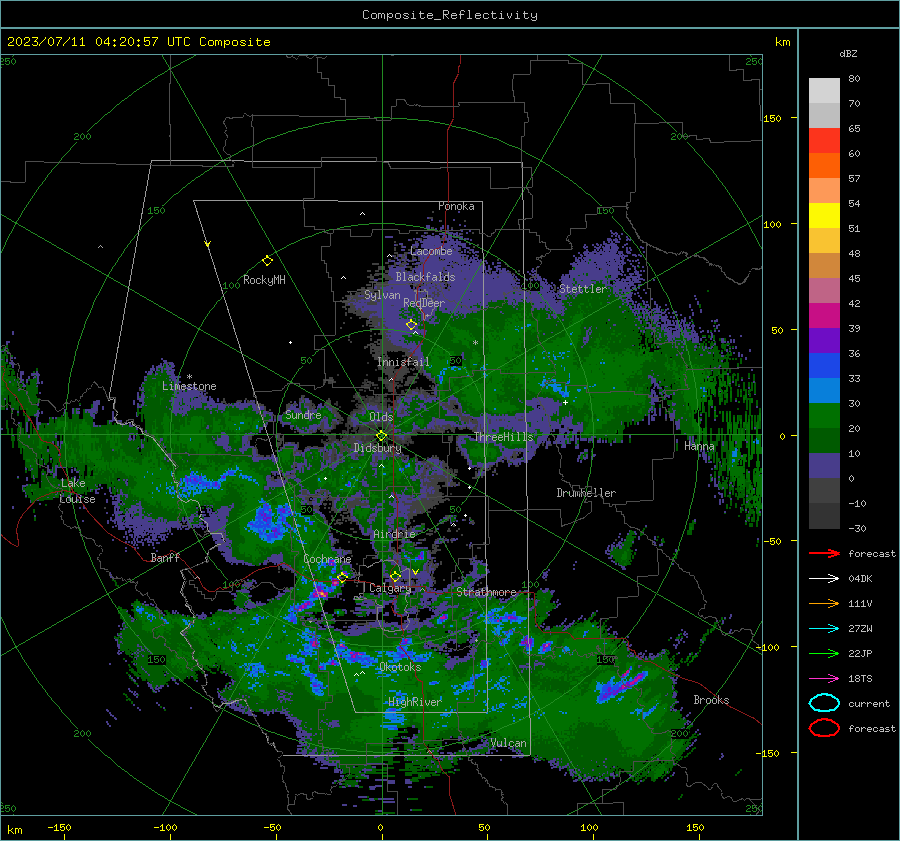This screenshot has width=900, height=841.
Task: Select the current legend text
Action: pos(869,703)
